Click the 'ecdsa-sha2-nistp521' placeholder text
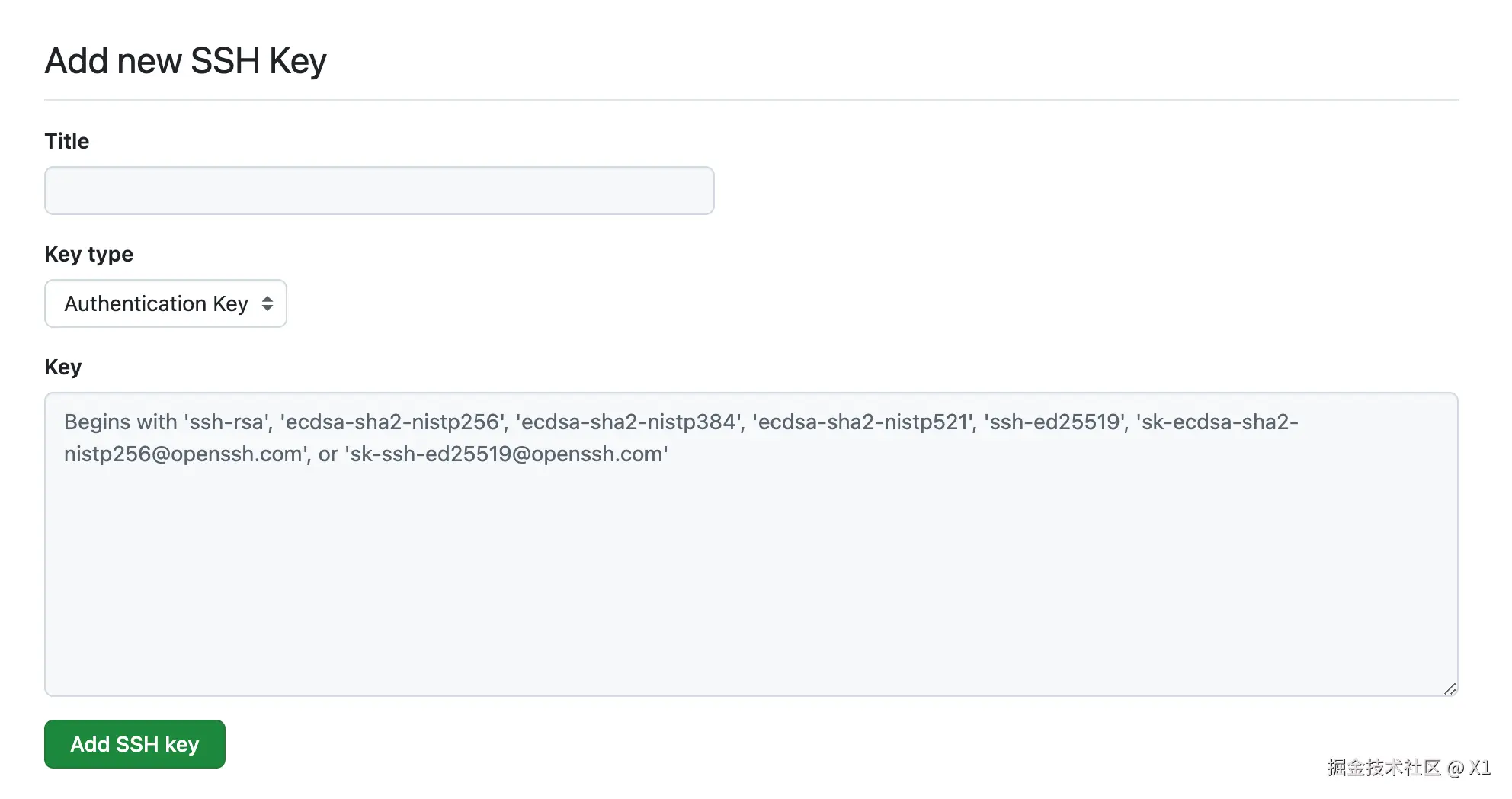The width and height of the screenshot is (1512, 799). pos(863,422)
